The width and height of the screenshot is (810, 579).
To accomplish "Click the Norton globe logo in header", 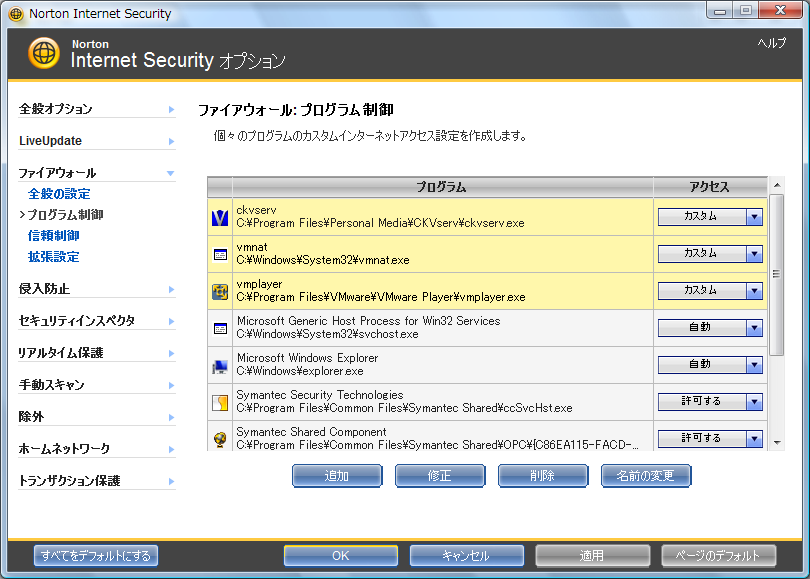I will 44,53.
